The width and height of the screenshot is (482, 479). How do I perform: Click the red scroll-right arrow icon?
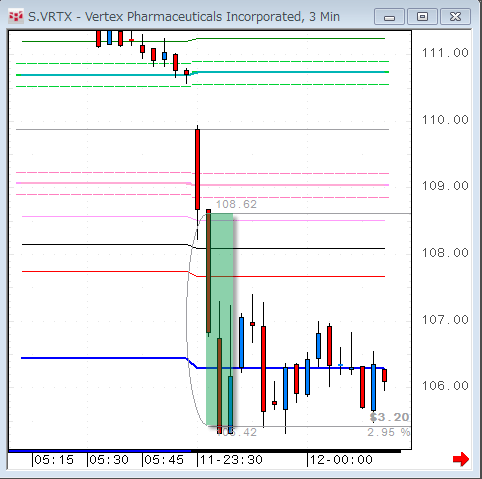461,460
